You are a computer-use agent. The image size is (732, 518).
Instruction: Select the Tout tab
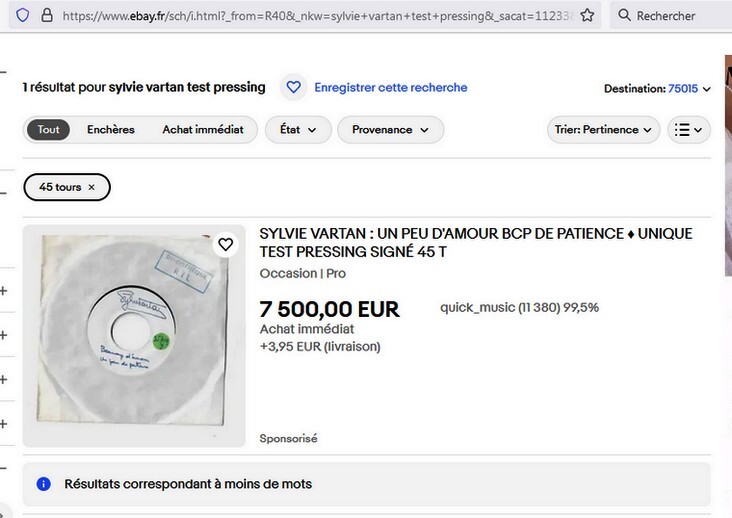click(x=48, y=130)
